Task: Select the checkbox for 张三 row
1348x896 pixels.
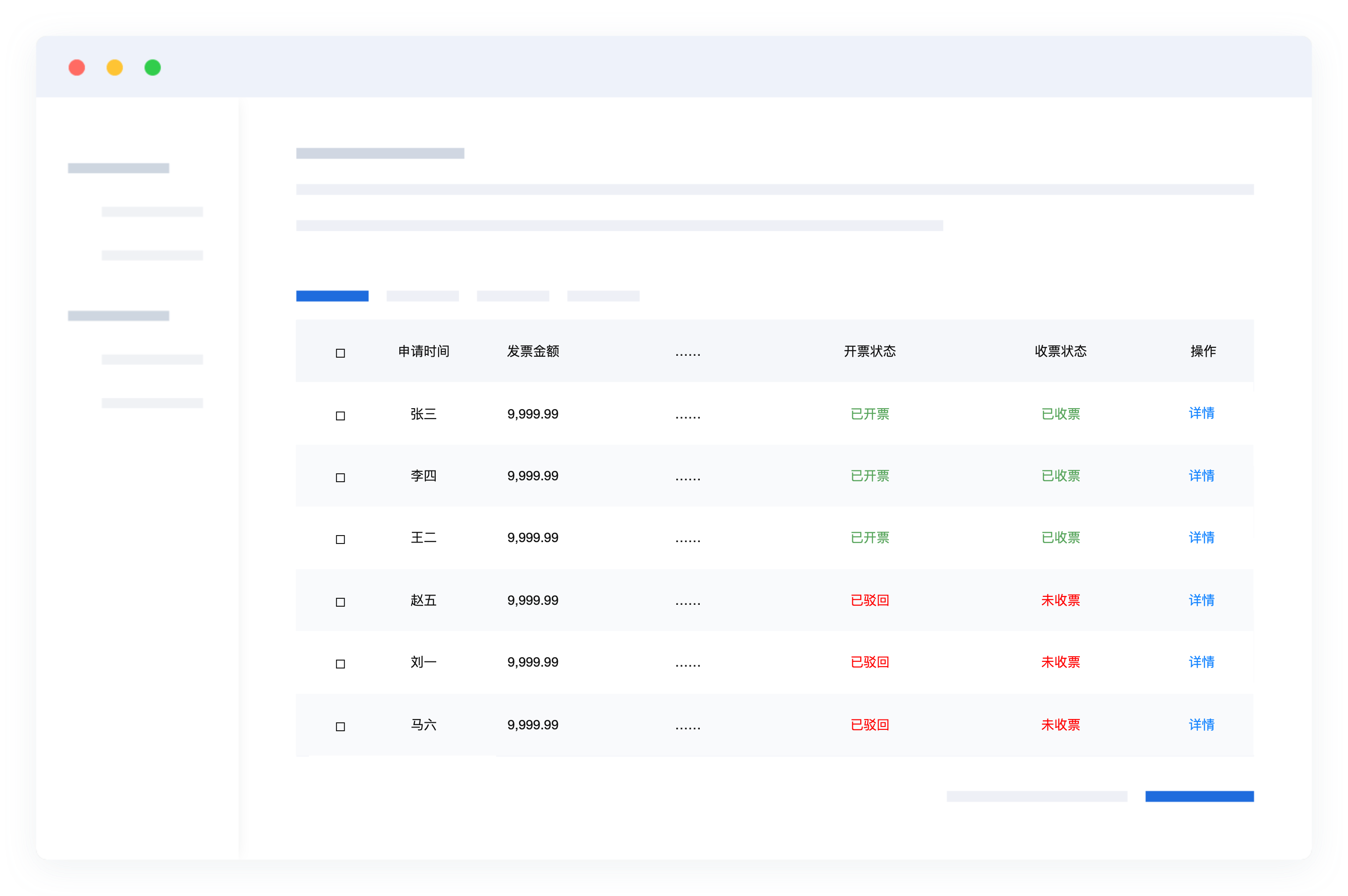Action: (x=340, y=415)
